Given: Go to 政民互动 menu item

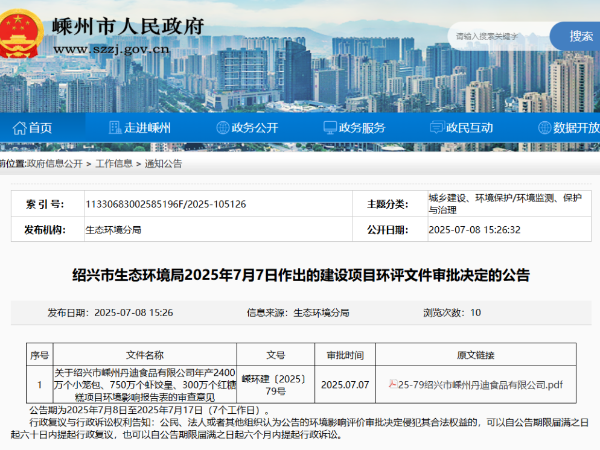Looking at the screenshot, I should point(469,128).
